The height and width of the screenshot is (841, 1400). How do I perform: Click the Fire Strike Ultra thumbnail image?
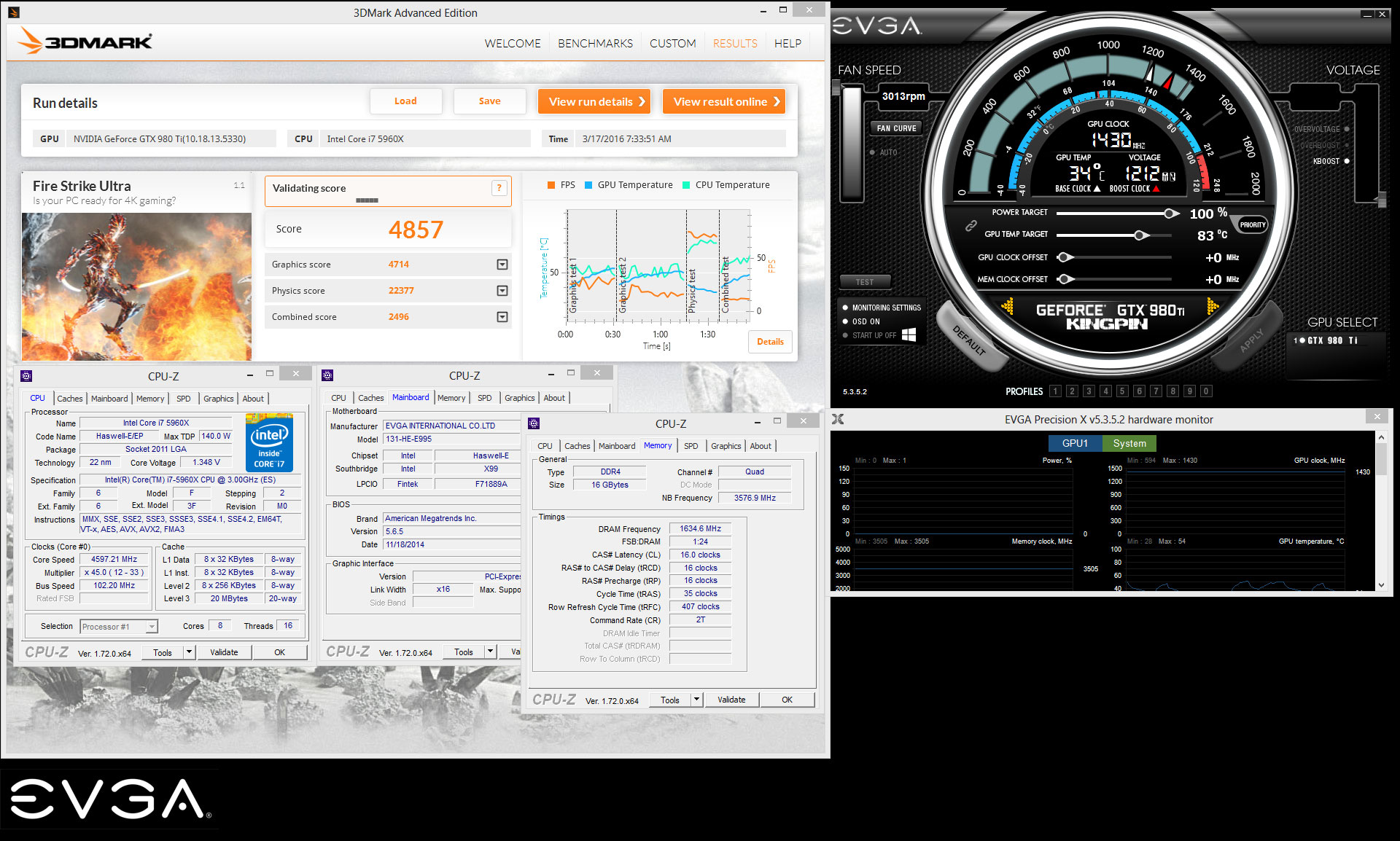pyautogui.click(x=136, y=286)
